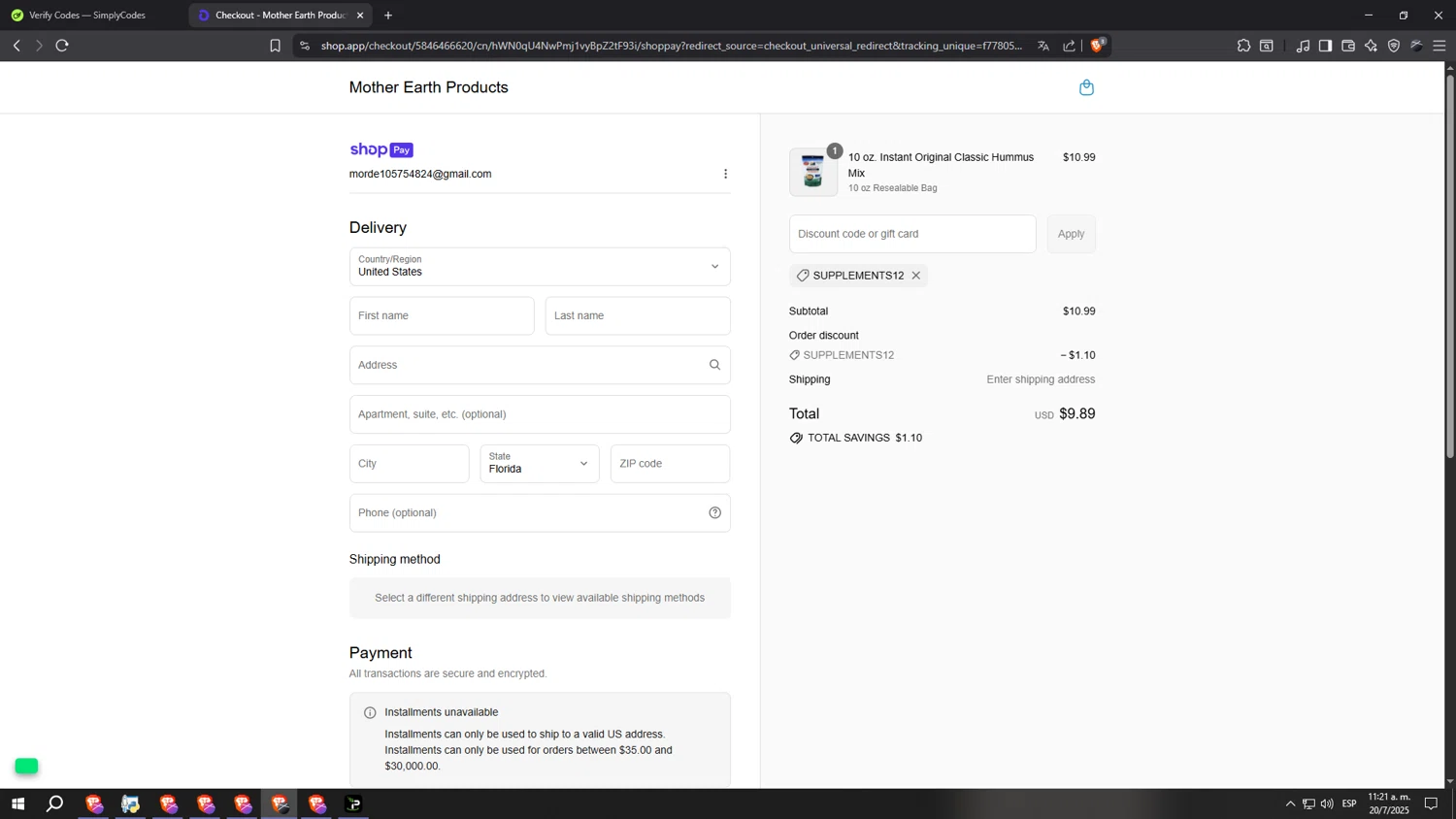Open the browser hamburger menu

click(1439, 46)
